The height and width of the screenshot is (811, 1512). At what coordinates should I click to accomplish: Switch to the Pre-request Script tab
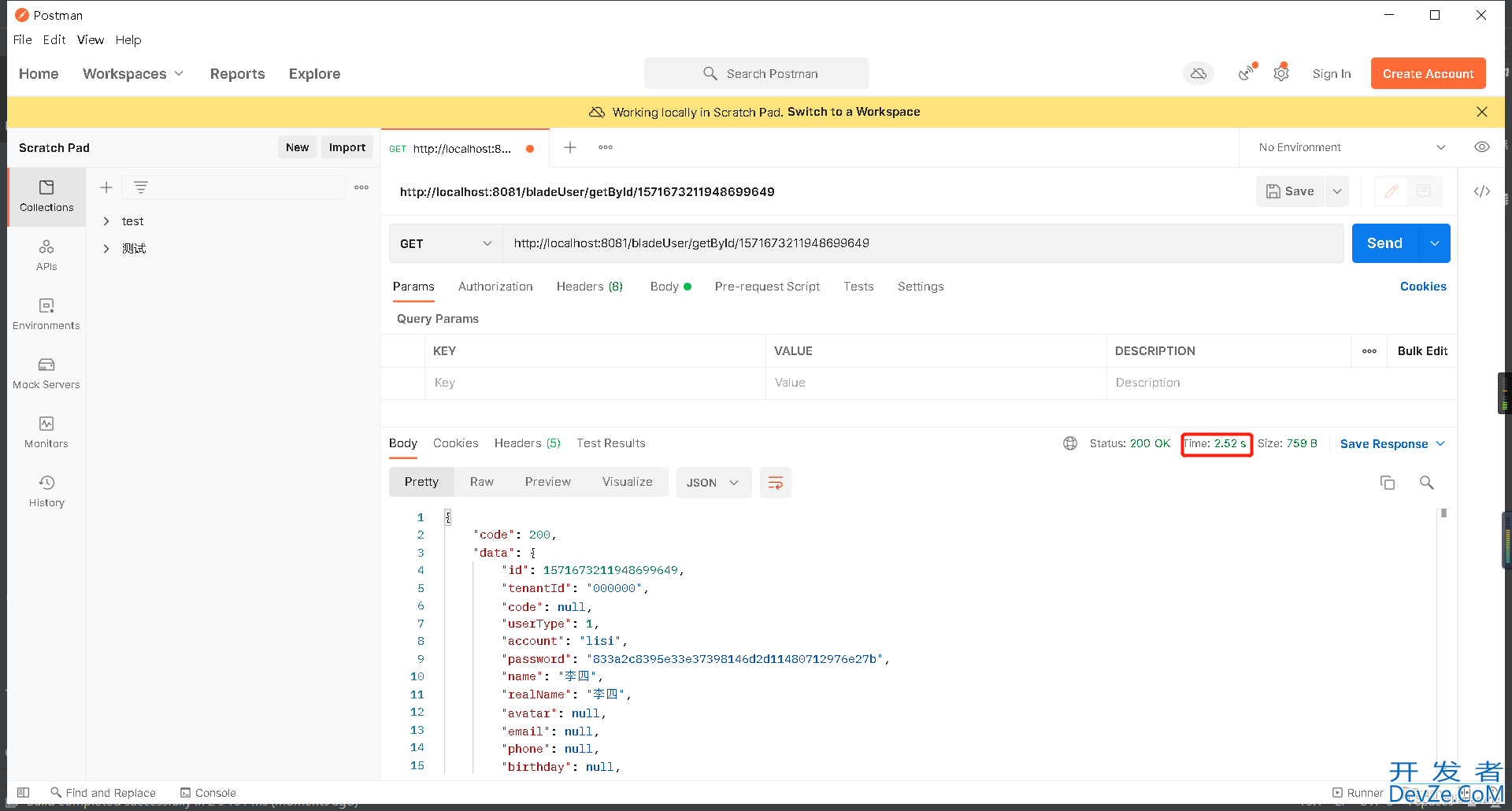point(767,287)
